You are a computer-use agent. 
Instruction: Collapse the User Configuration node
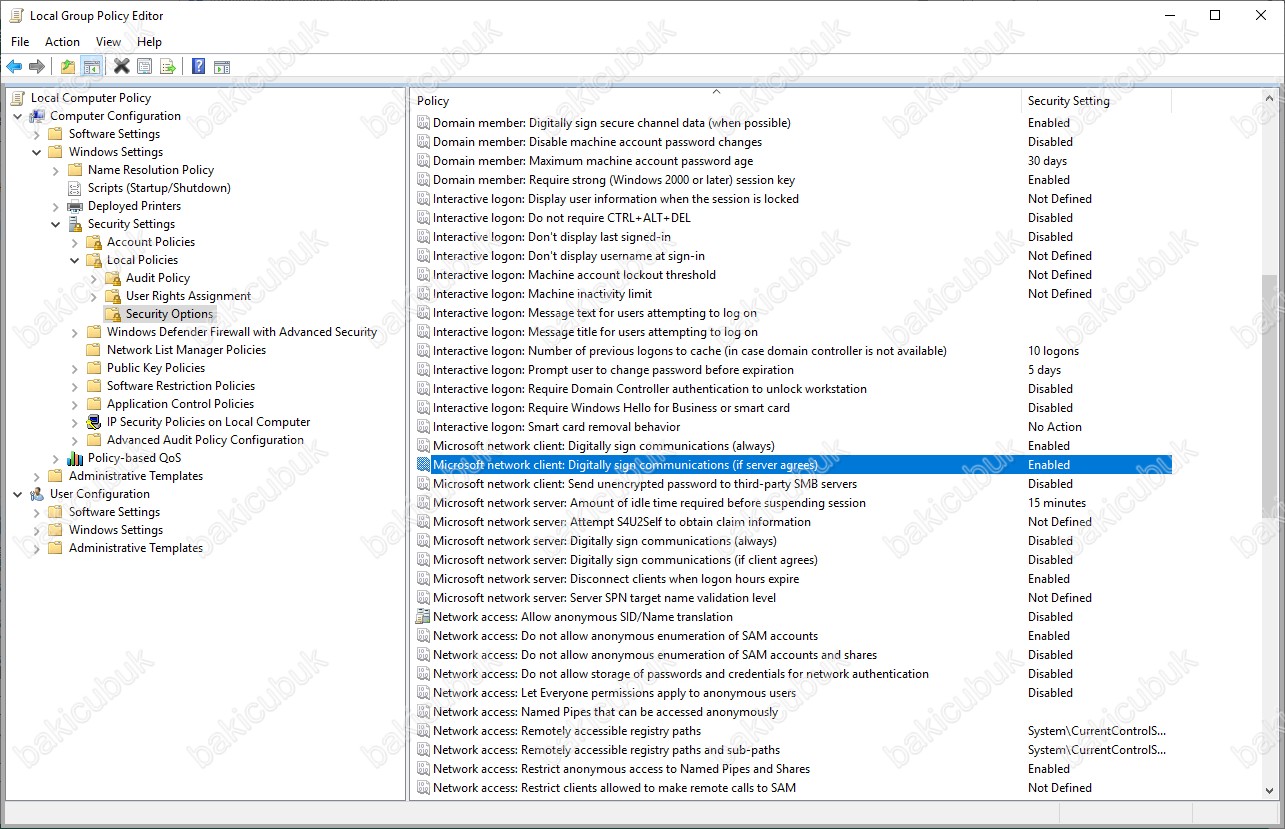click(x=18, y=494)
